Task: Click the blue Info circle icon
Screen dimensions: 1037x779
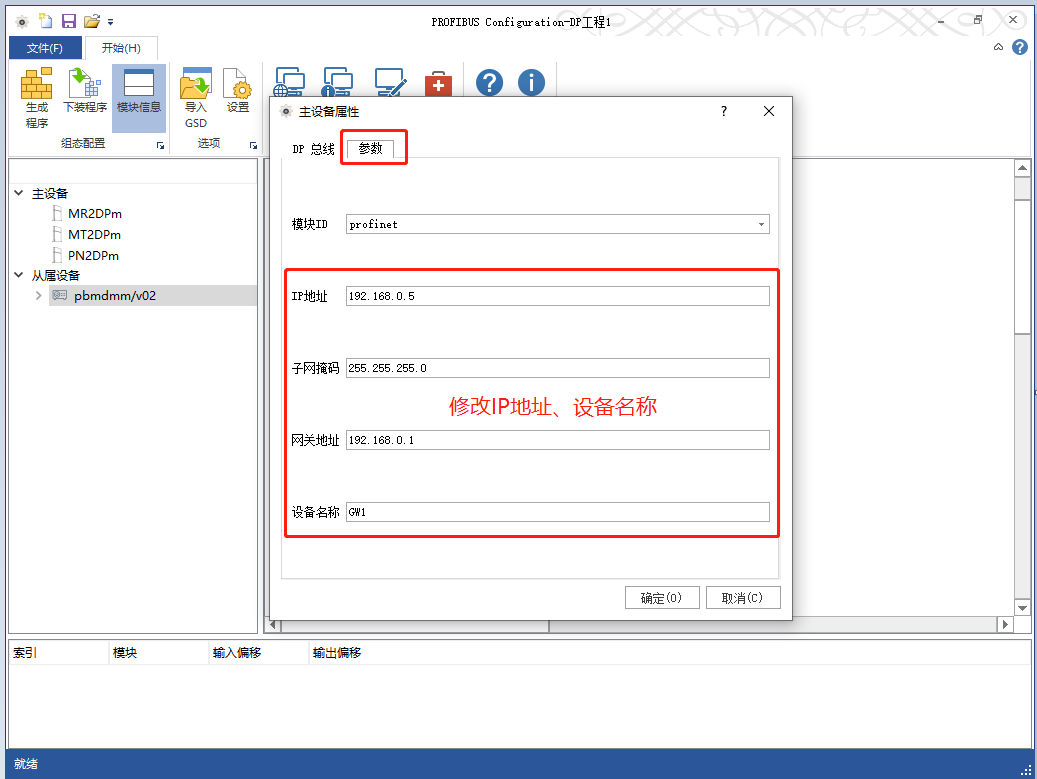Action: 531,82
